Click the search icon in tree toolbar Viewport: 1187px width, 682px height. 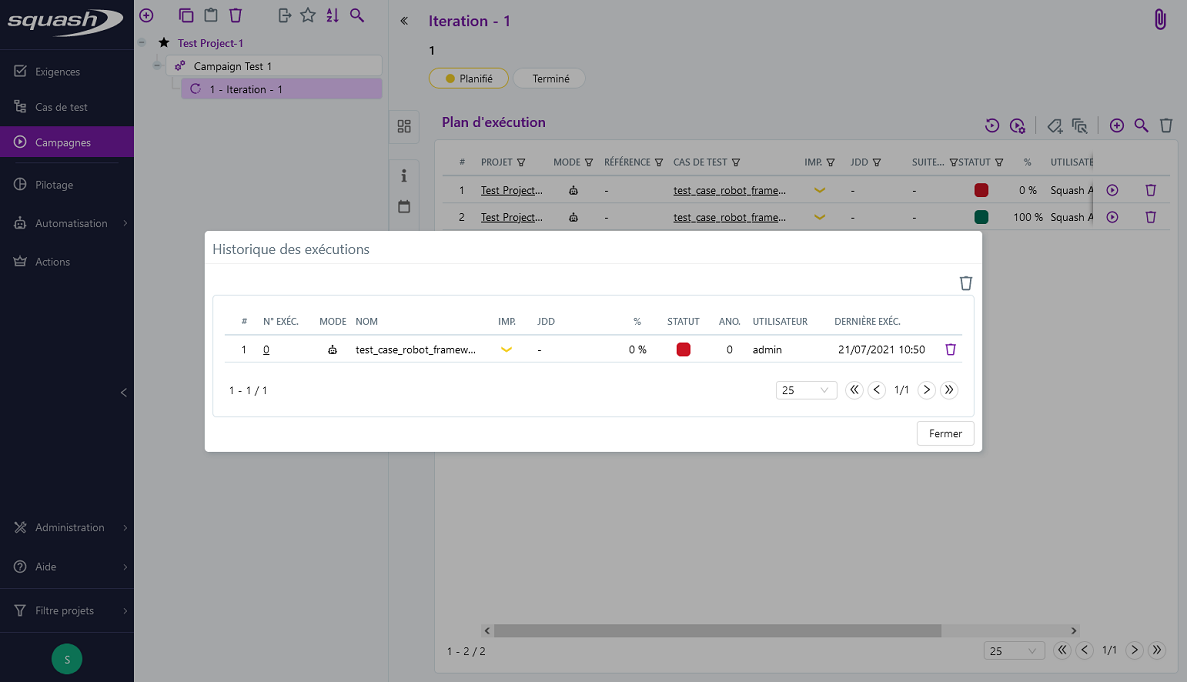(x=357, y=15)
